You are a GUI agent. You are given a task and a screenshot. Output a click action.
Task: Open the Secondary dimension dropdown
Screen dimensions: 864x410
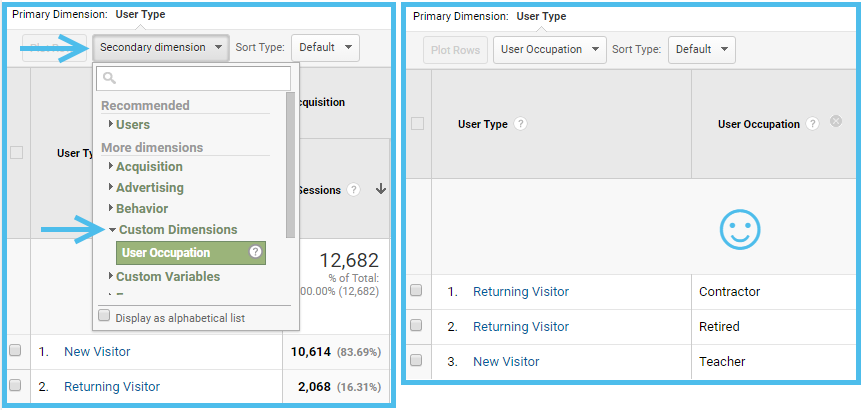pos(160,47)
